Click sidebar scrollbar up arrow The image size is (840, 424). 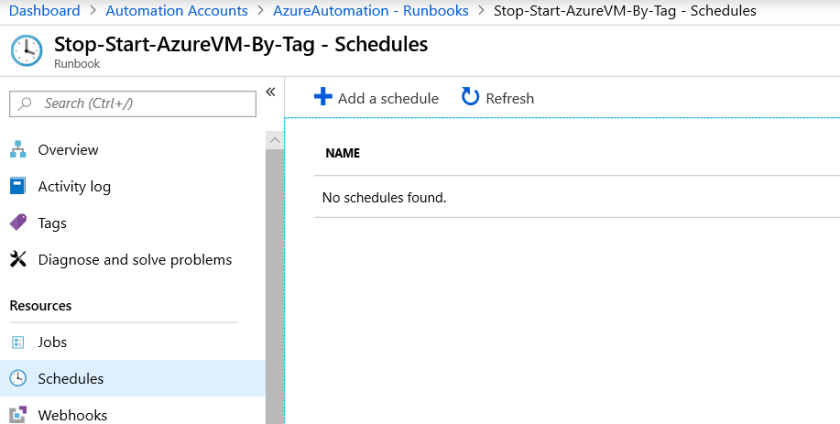[x=275, y=140]
